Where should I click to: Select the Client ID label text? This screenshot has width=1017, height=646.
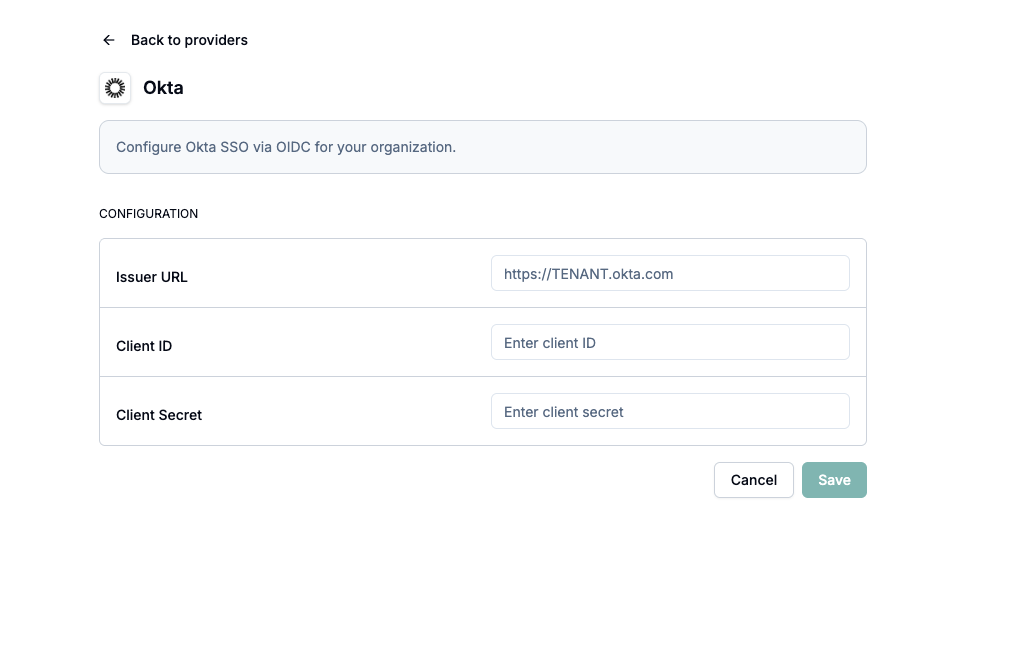[x=144, y=346]
